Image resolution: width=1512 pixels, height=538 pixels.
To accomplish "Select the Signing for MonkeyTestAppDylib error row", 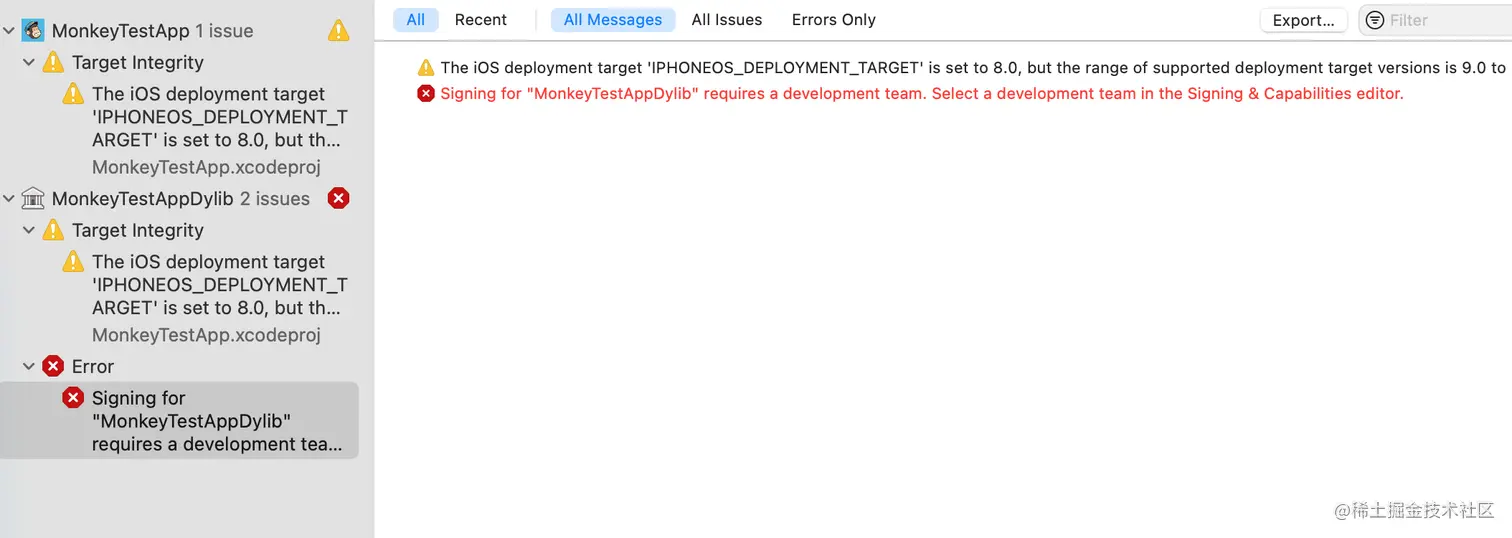I will pyautogui.click(x=180, y=420).
